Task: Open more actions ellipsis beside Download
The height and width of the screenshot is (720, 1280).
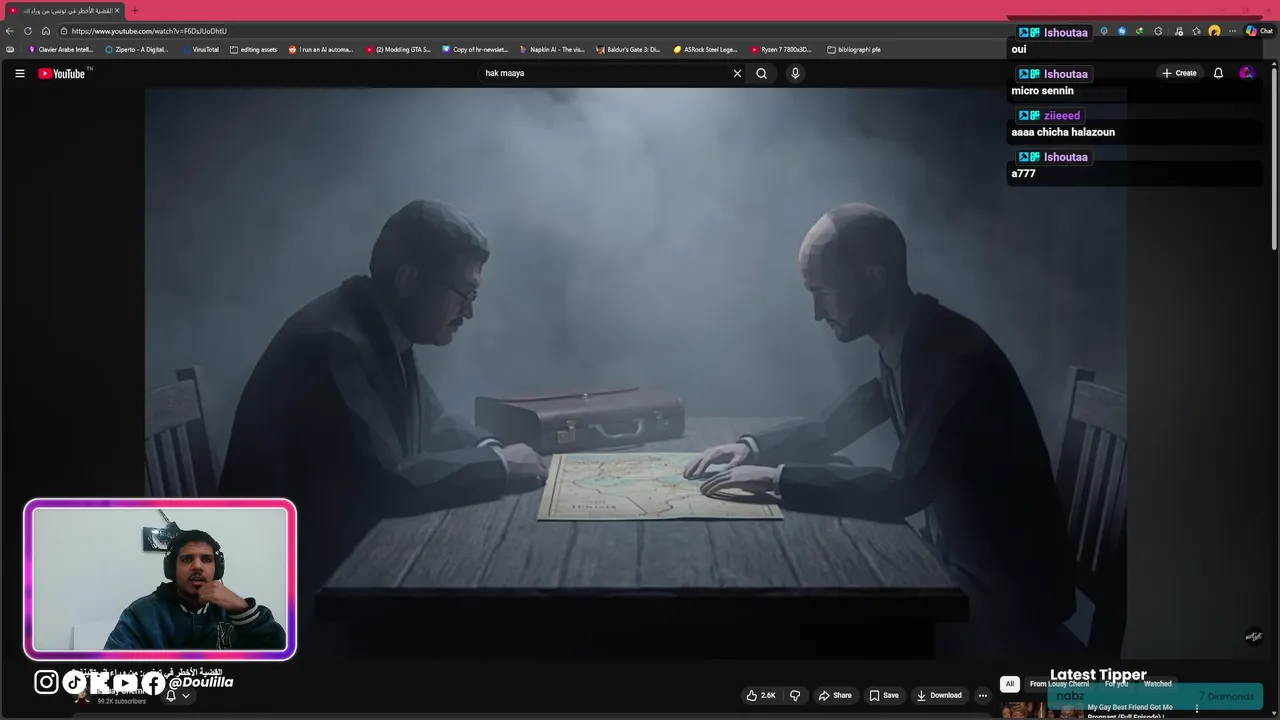Action: 983,695
